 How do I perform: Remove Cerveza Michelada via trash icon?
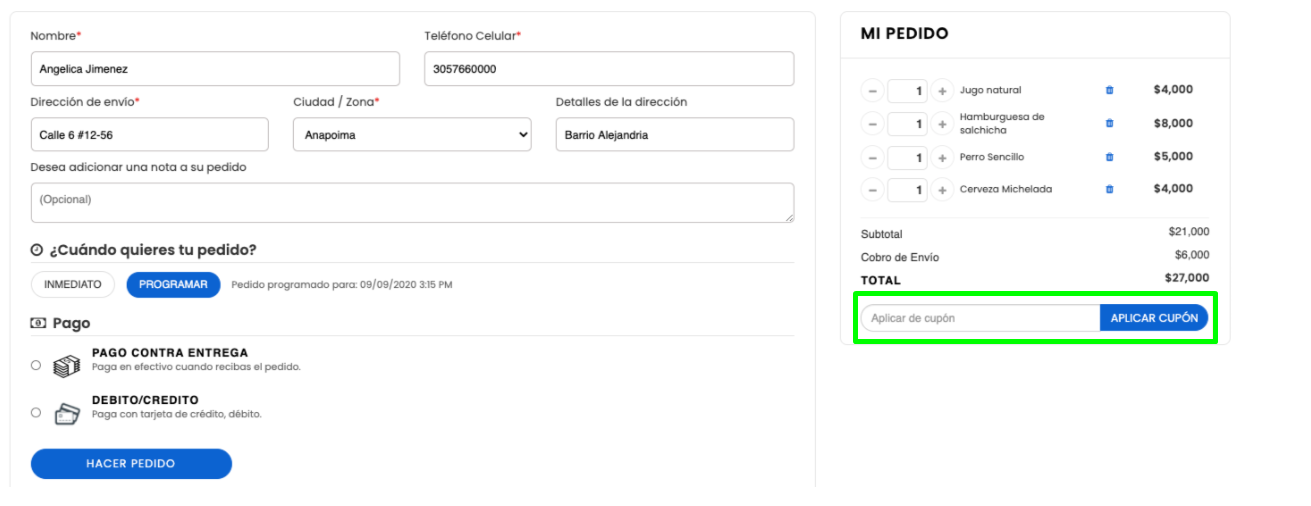pyautogui.click(x=1109, y=189)
